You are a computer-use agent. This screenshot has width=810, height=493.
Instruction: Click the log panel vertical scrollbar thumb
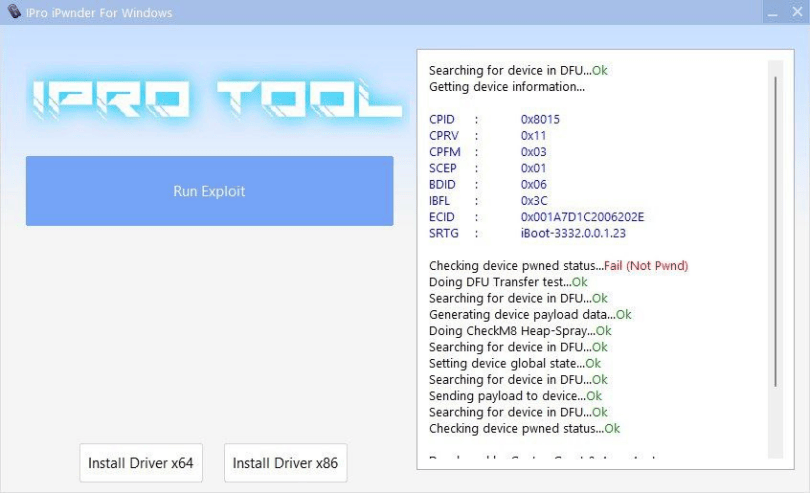[x=775, y=232]
